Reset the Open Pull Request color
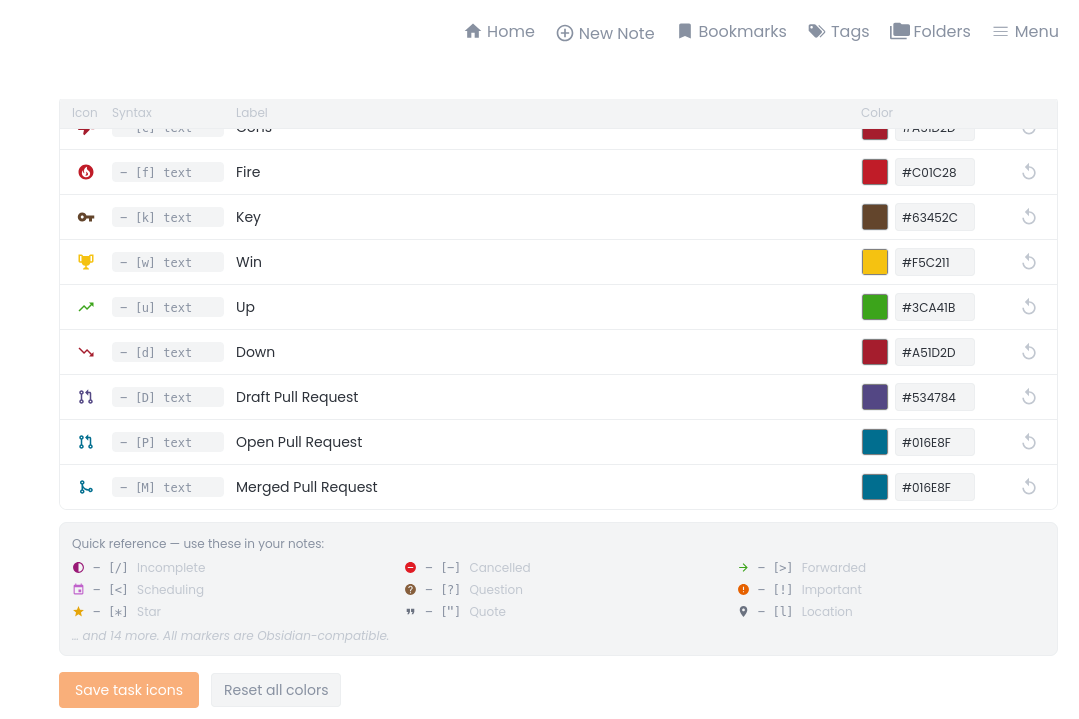 tap(1029, 442)
